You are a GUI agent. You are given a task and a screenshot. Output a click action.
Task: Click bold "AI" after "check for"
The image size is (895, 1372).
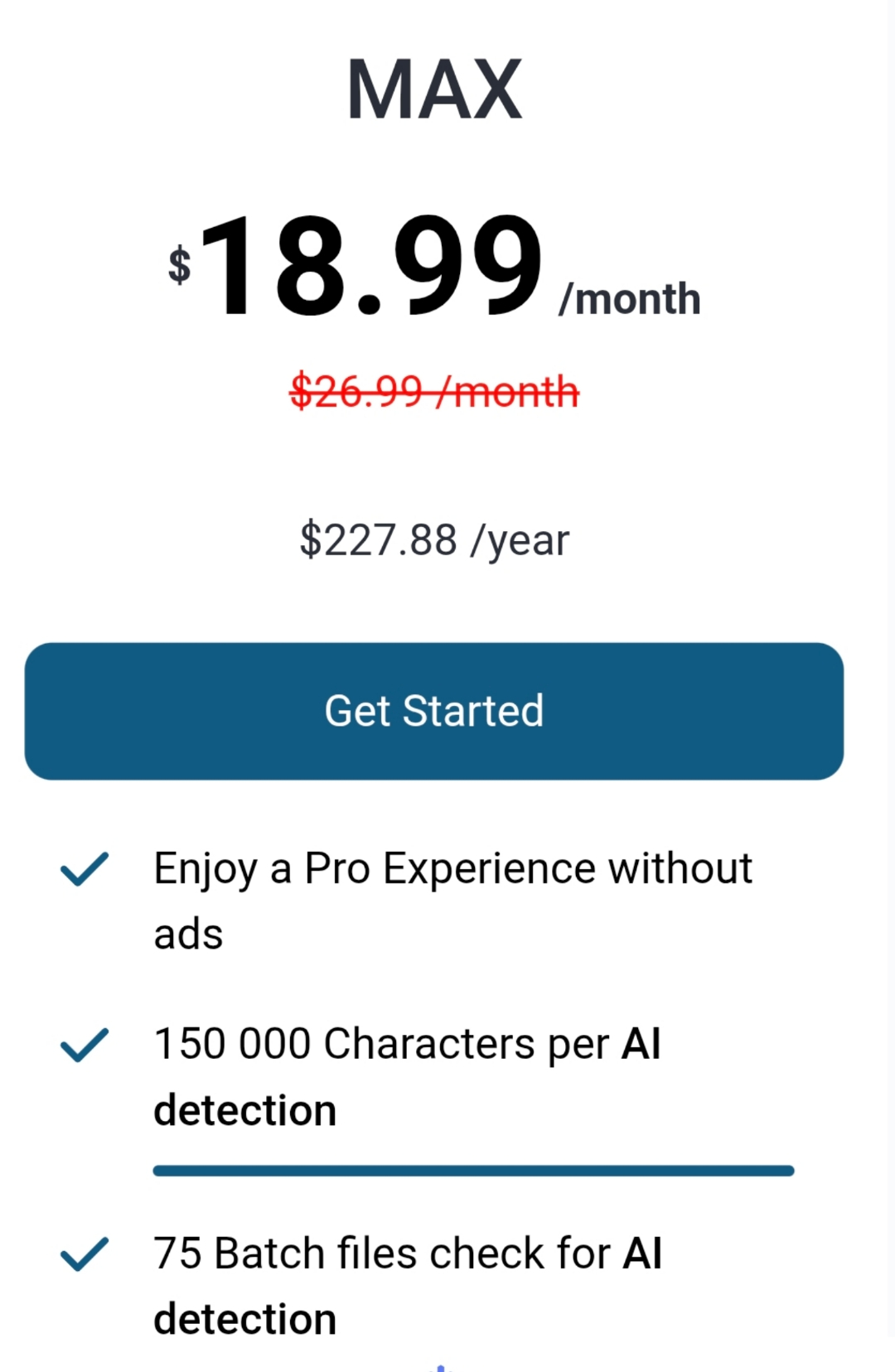point(642,1253)
